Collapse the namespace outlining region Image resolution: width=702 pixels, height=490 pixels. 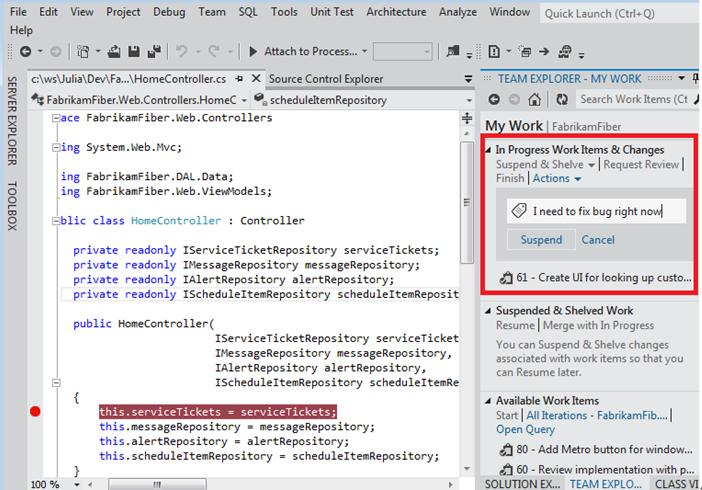point(56,118)
